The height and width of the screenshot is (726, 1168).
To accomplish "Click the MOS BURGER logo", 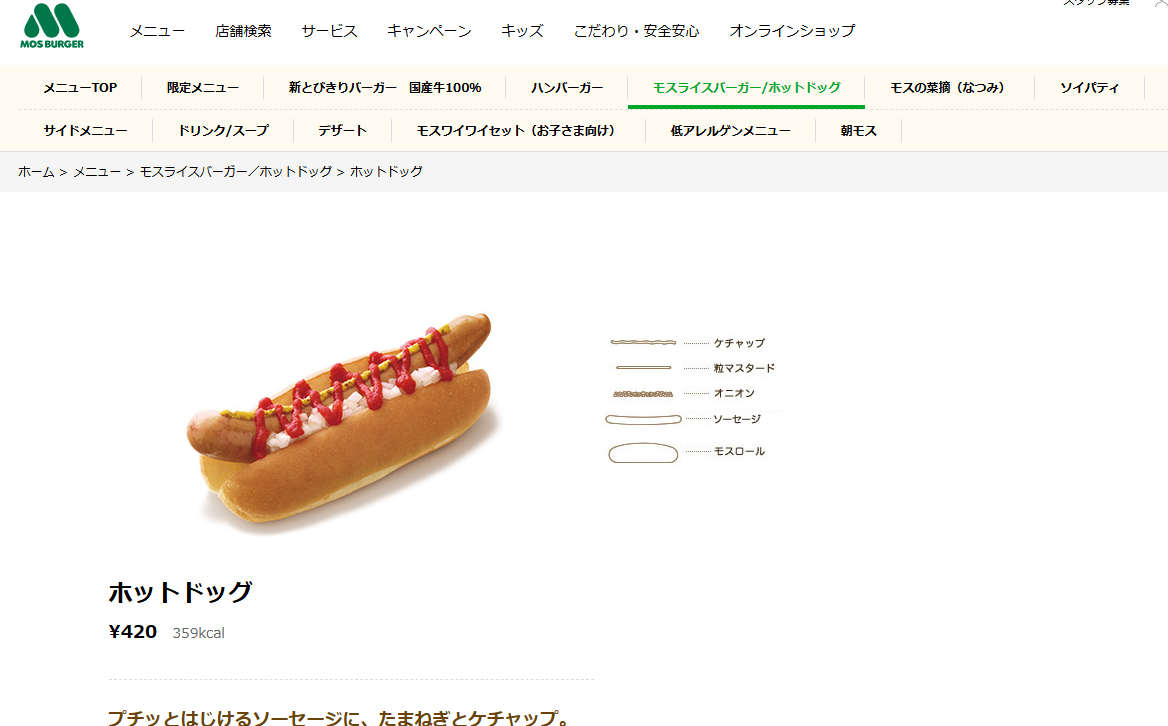I will point(51,26).
